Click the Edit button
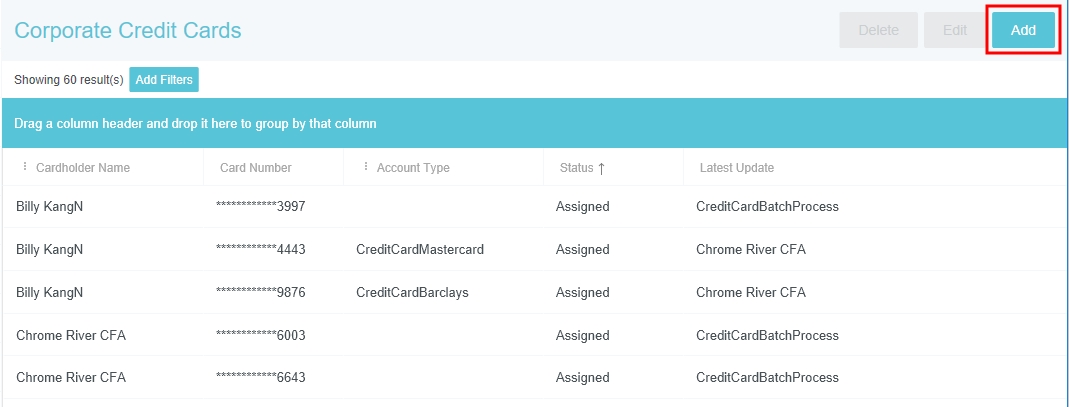1069x407 pixels. [954, 30]
